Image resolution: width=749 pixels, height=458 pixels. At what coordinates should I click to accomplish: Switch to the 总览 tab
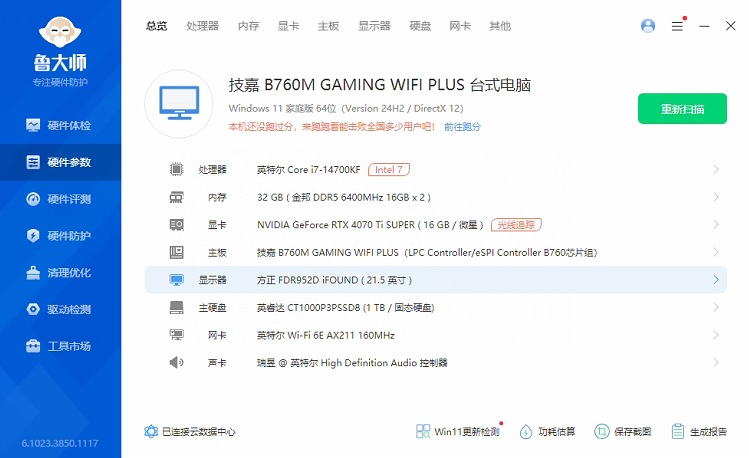coord(157,26)
